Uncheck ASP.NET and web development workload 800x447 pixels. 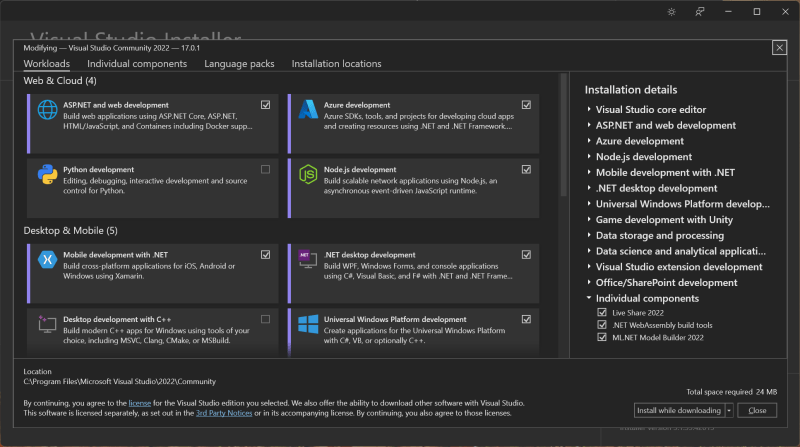[x=265, y=105]
